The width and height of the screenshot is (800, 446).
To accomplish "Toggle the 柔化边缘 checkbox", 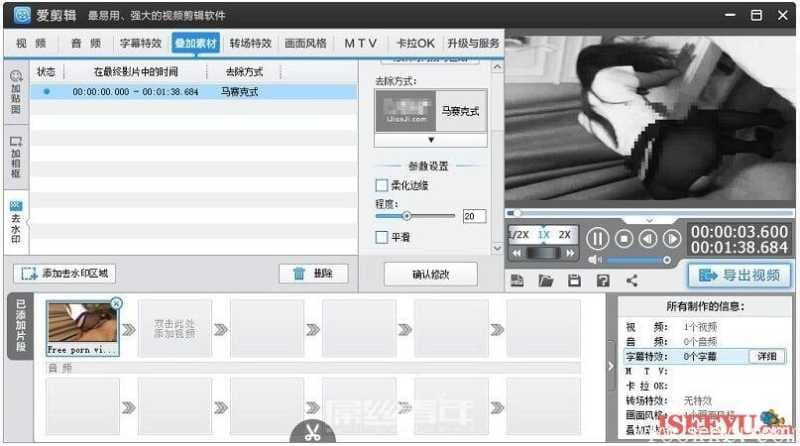I will coord(382,185).
